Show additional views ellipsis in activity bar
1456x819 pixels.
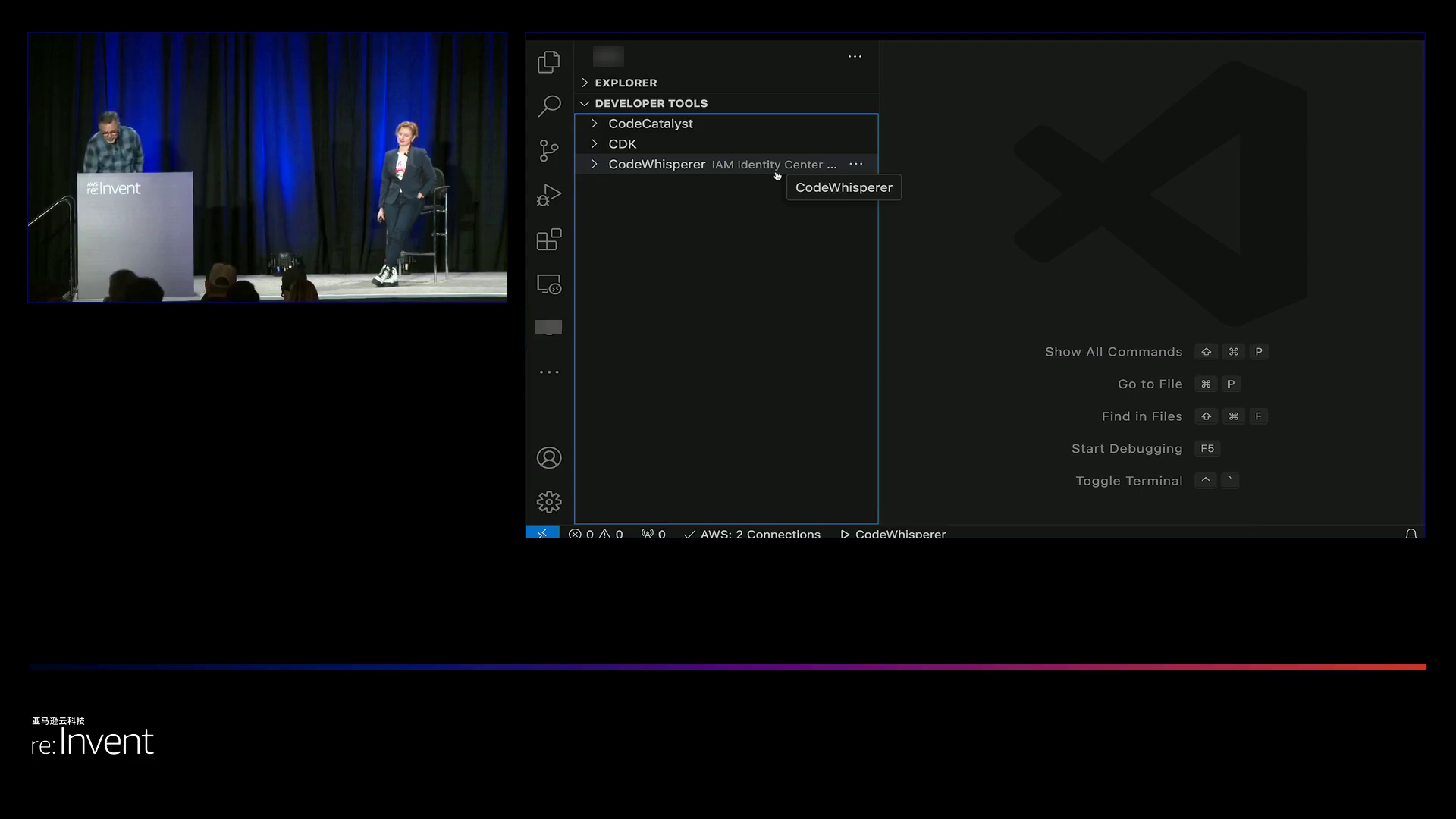tap(548, 372)
